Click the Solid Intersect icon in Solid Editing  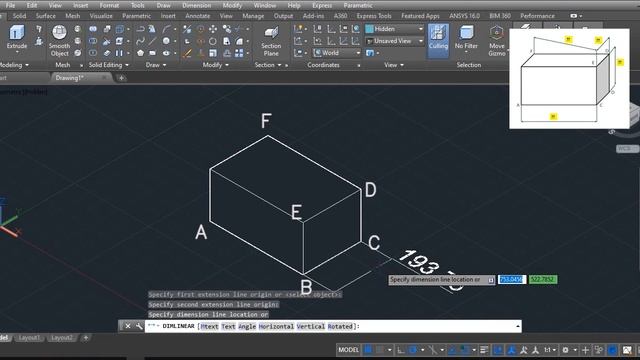tap(93, 53)
